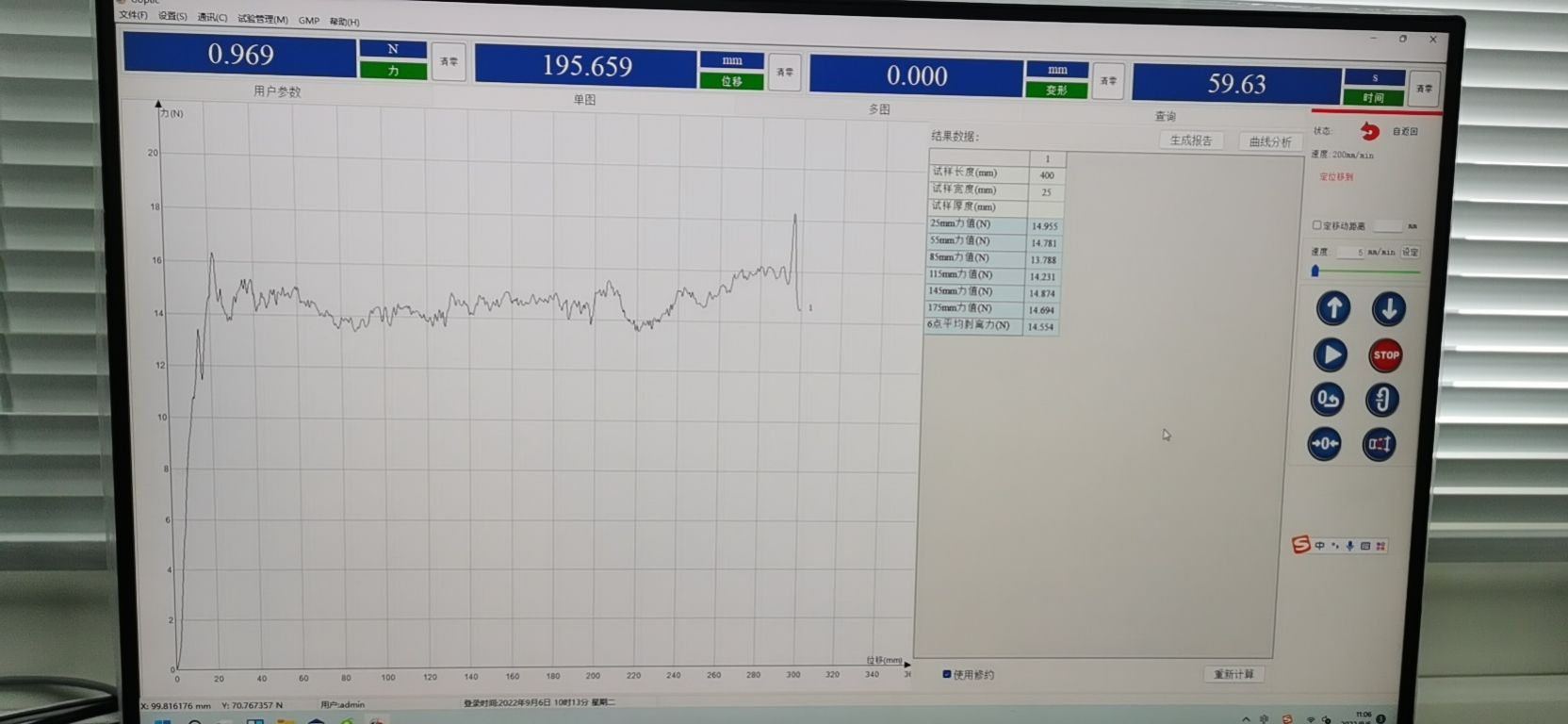
Task: Open the 通讯(C) menu
Action: click(212, 17)
